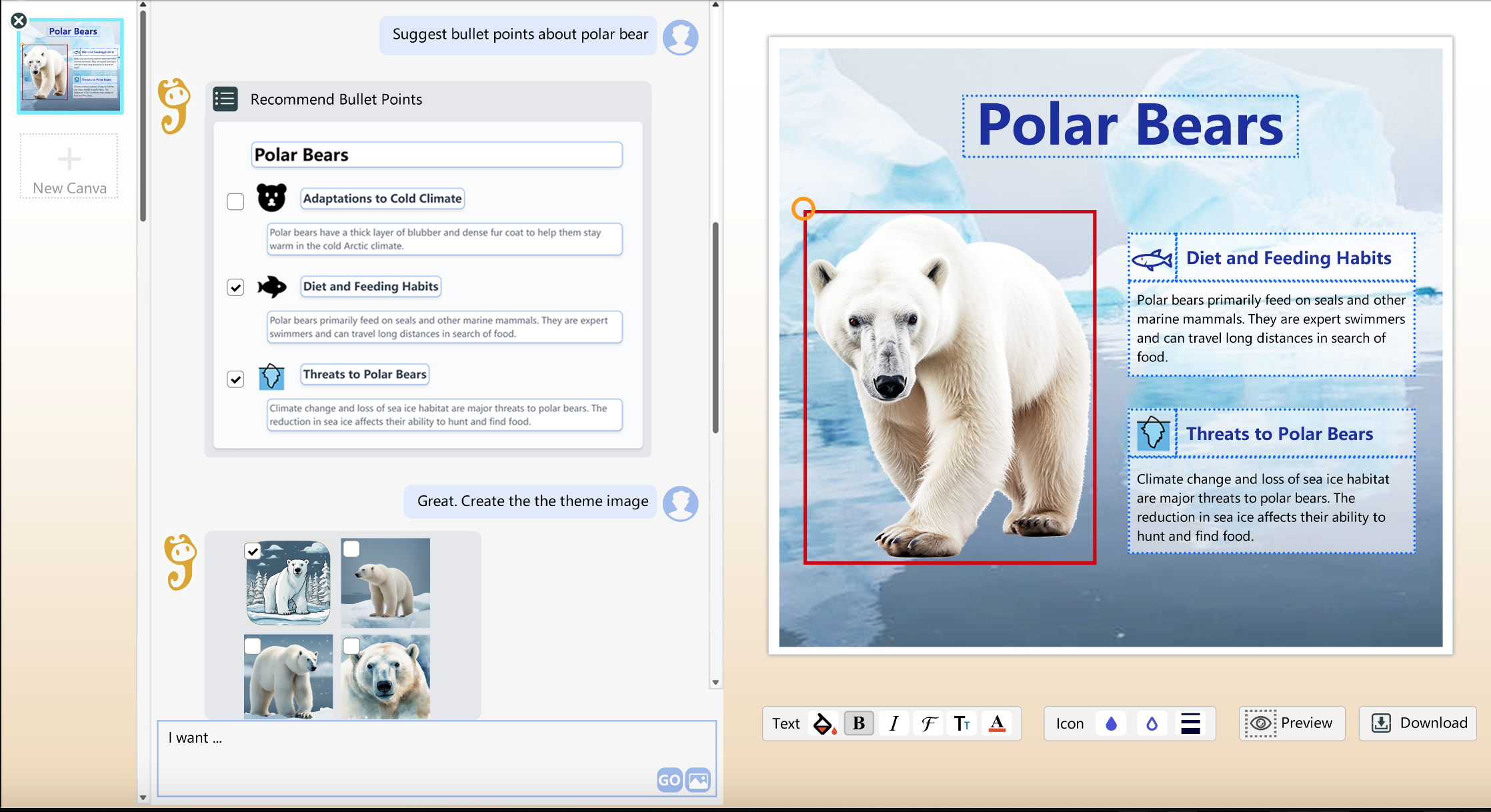This screenshot has width=1491, height=812.
Task: Apply italic formatting to text
Action: point(894,723)
